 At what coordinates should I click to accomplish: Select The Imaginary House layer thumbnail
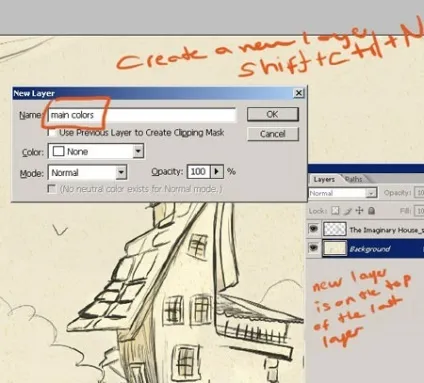point(335,229)
